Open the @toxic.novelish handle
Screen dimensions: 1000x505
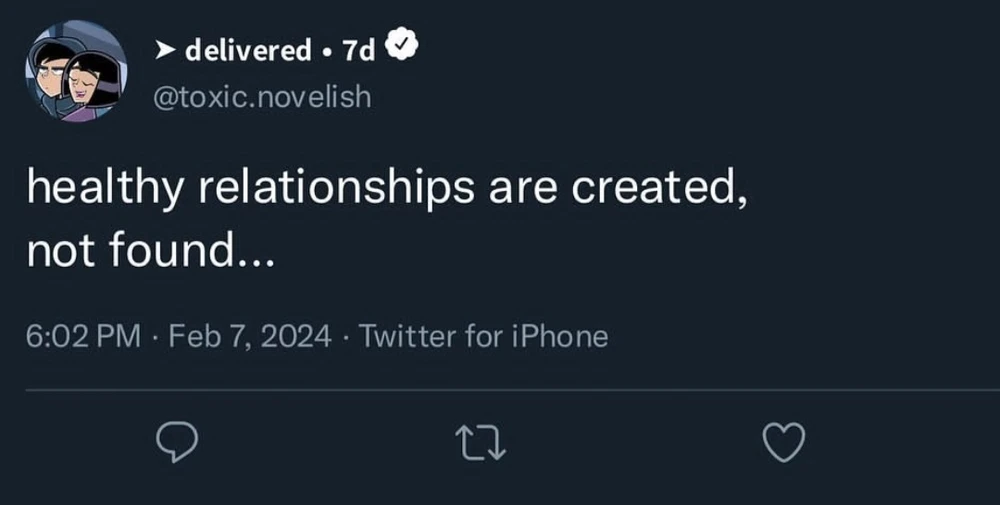[x=262, y=97]
